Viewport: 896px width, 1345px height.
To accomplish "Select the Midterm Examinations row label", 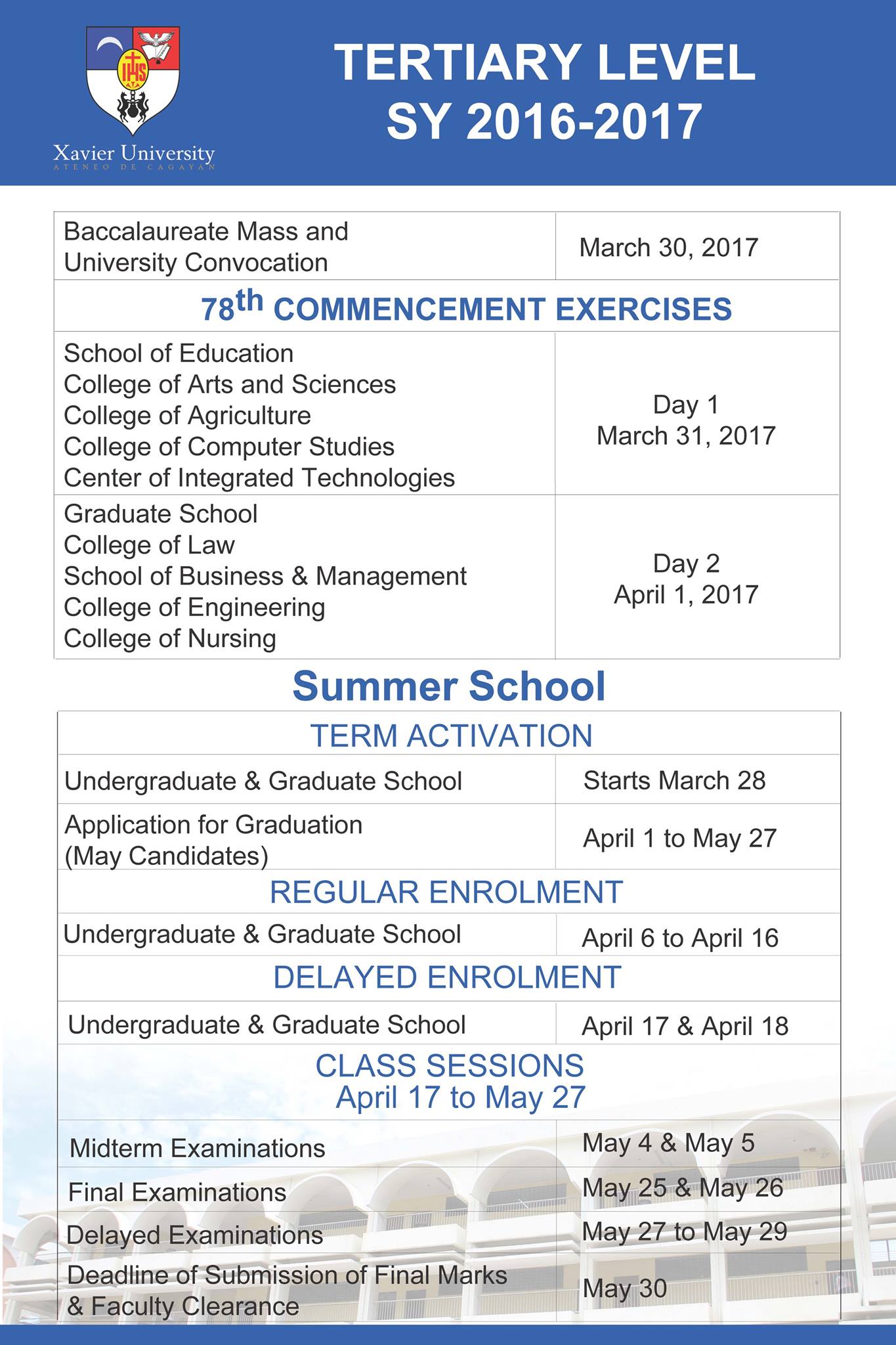I will click(x=197, y=1148).
